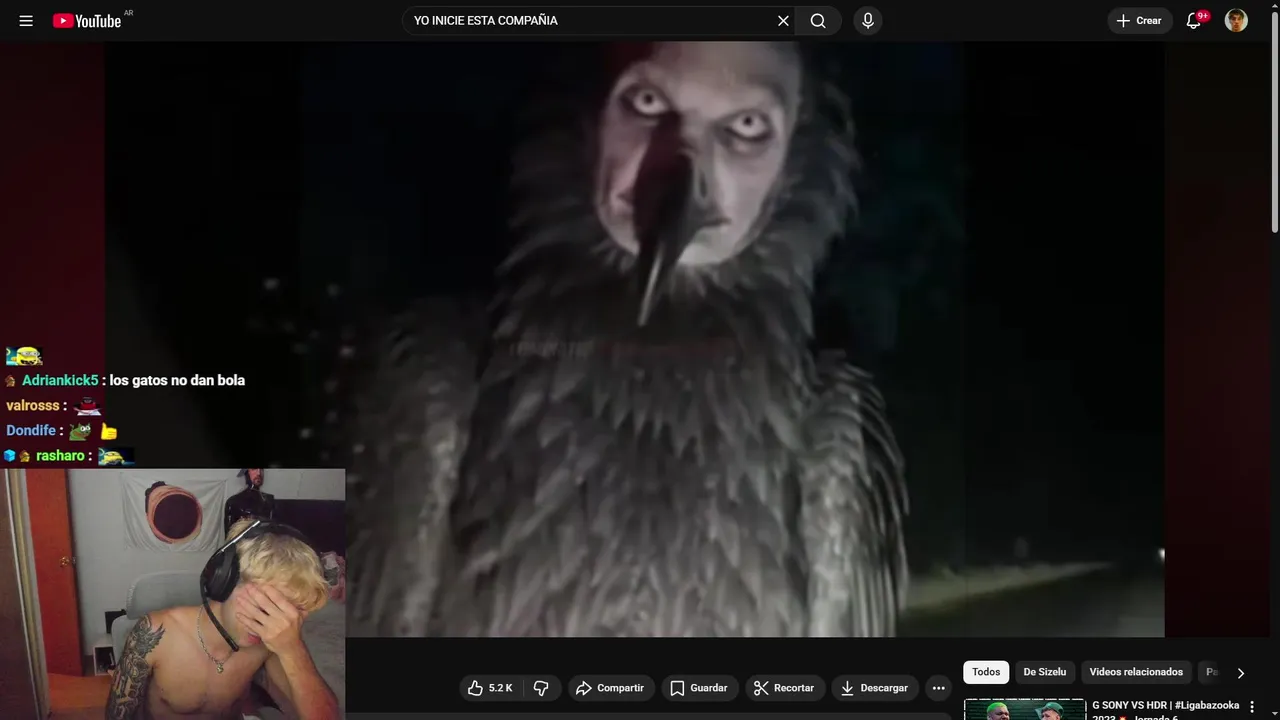Open the notifications bell
Image resolution: width=1280 pixels, height=720 pixels.
pos(1194,21)
